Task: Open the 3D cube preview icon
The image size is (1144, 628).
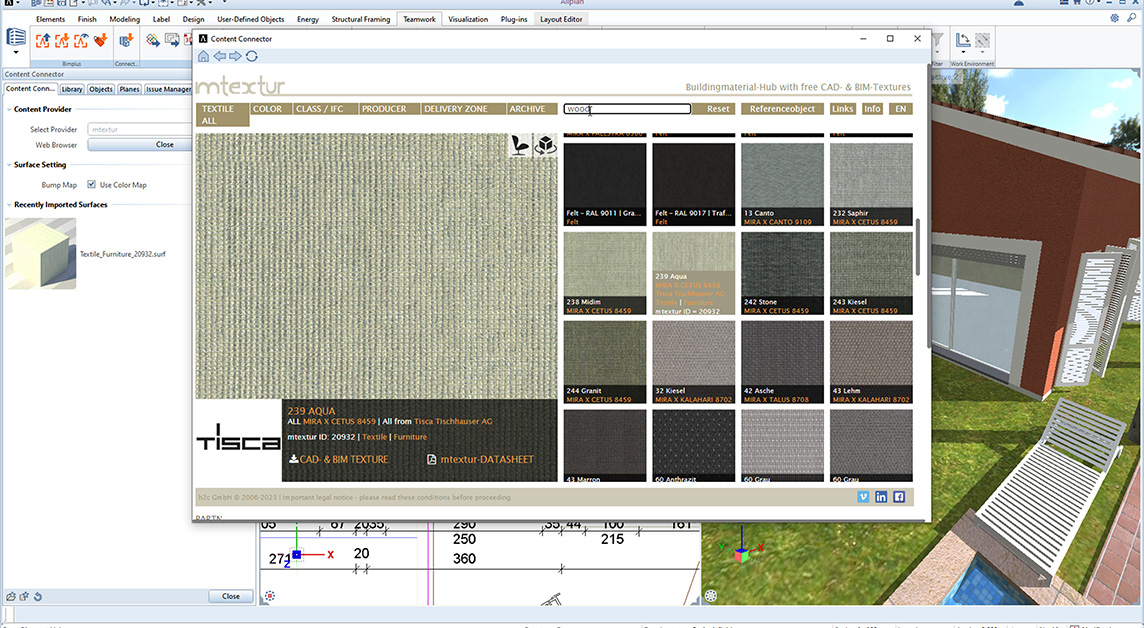Action: point(545,145)
